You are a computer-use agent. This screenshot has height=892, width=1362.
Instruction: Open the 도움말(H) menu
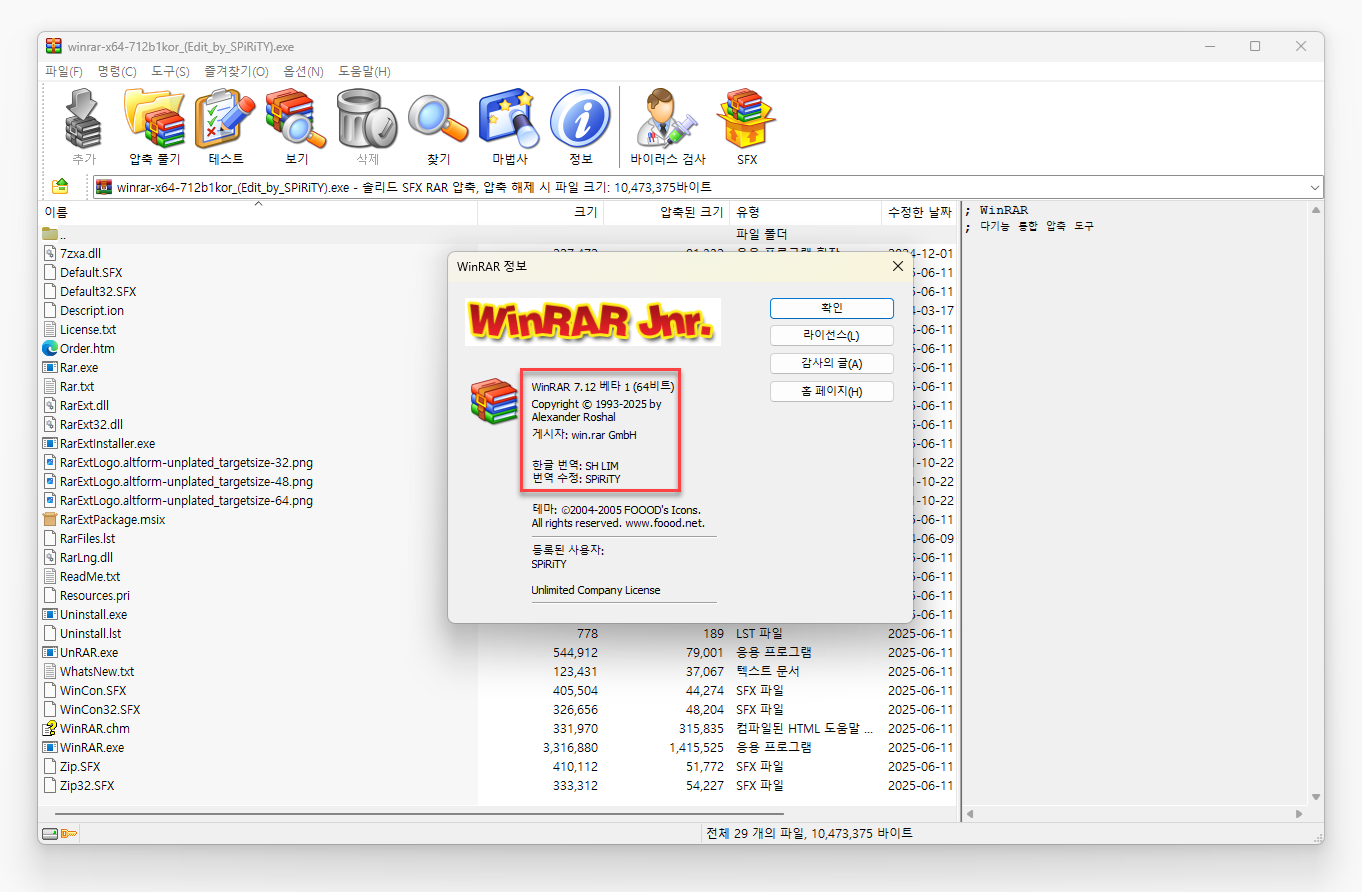[364, 71]
